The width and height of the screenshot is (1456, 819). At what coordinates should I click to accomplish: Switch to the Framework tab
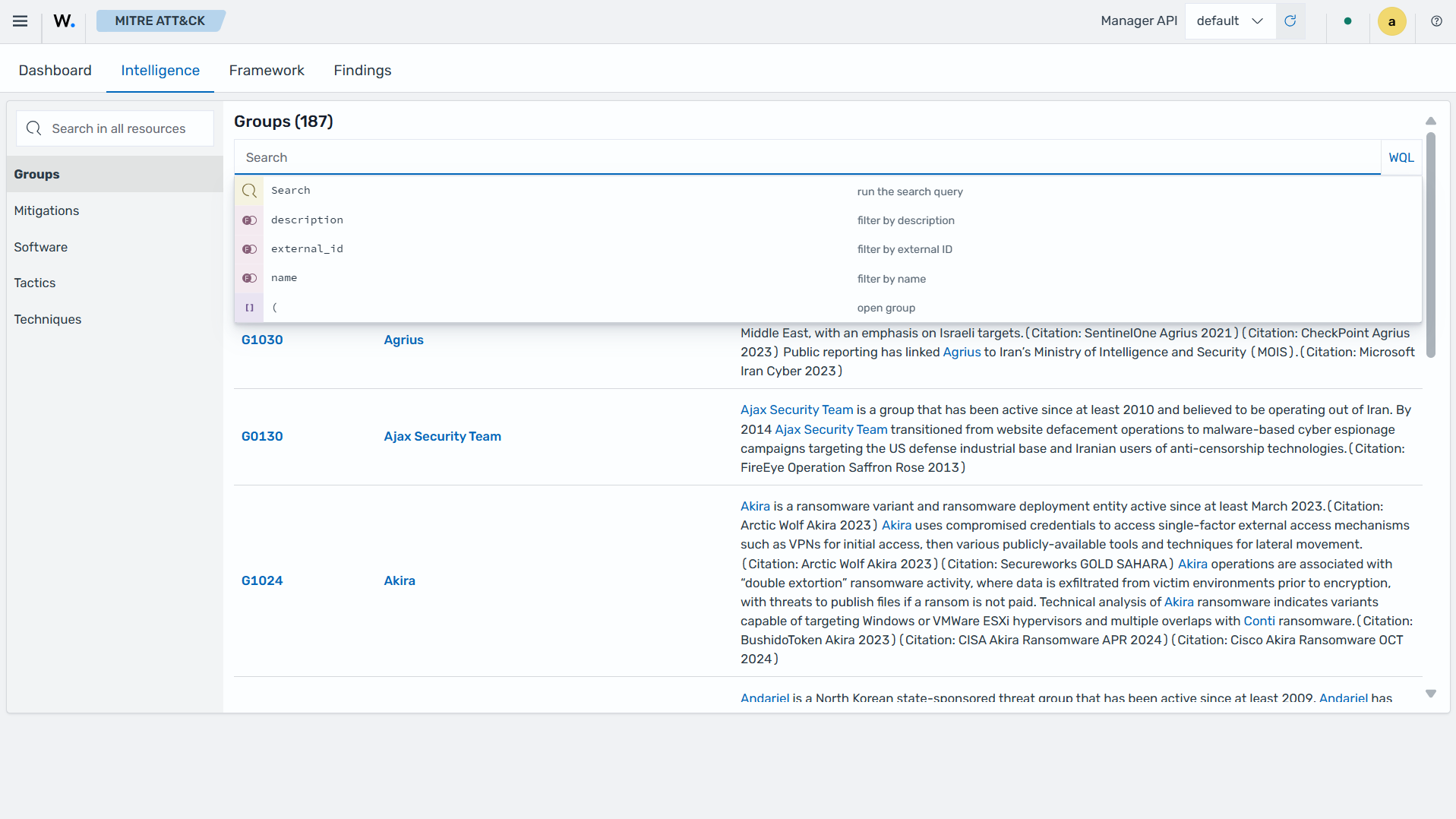(x=267, y=71)
